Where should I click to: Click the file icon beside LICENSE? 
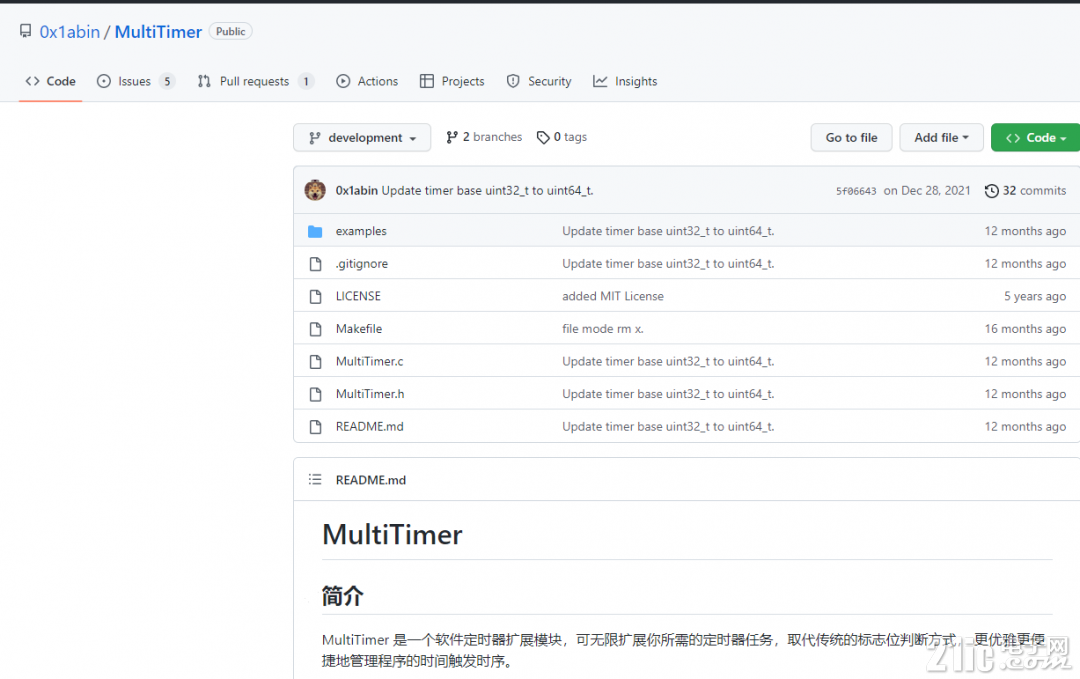pyautogui.click(x=315, y=296)
